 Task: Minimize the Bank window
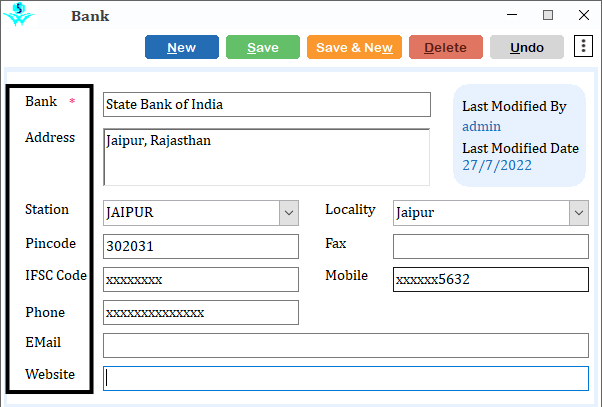[512, 15]
